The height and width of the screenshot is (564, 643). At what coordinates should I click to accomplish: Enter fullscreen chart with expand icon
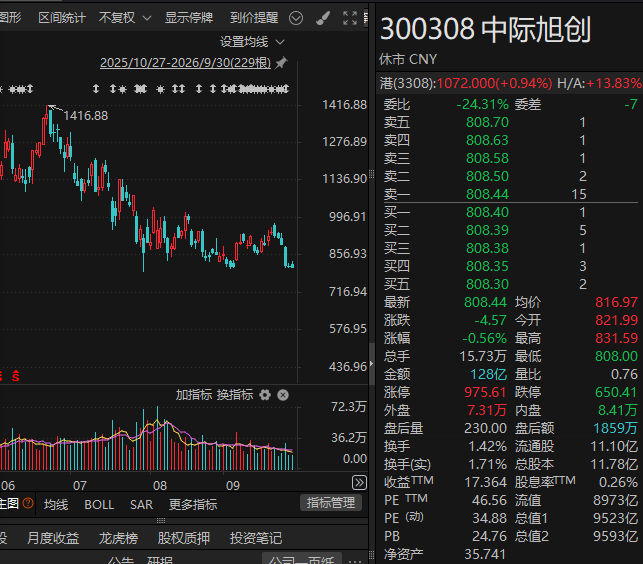pos(350,18)
